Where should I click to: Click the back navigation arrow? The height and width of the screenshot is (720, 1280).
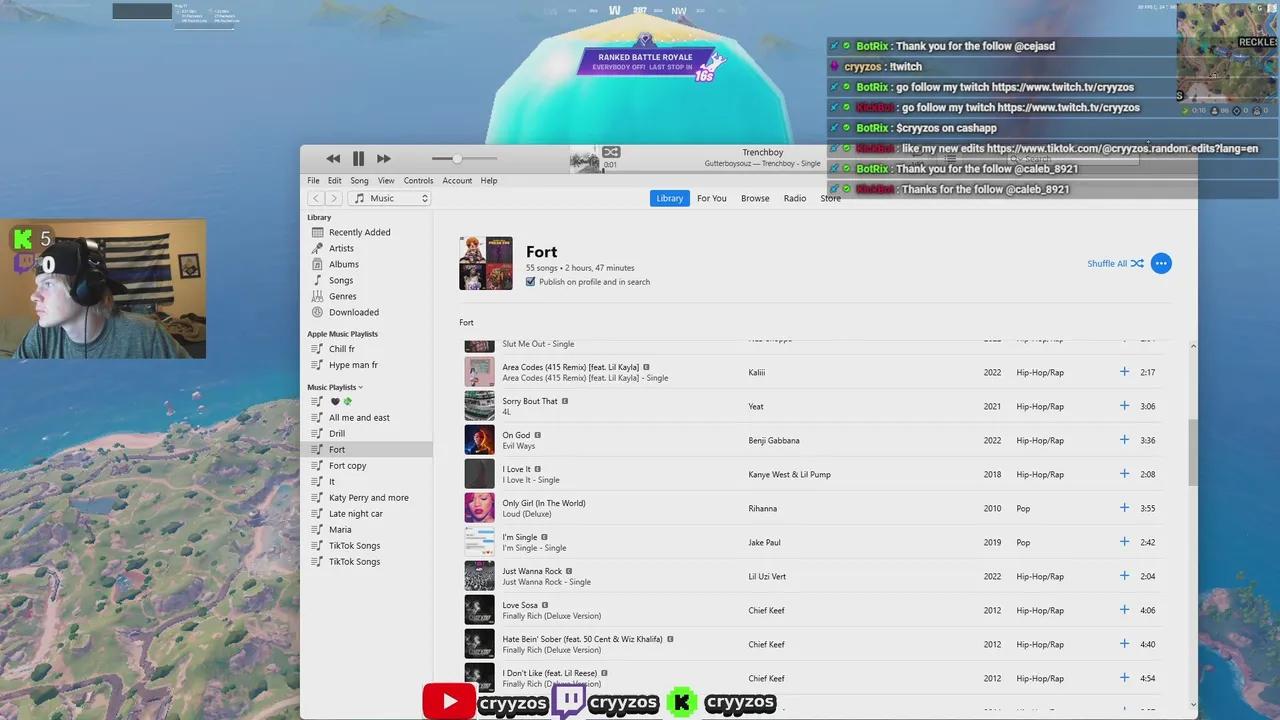click(317, 199)
